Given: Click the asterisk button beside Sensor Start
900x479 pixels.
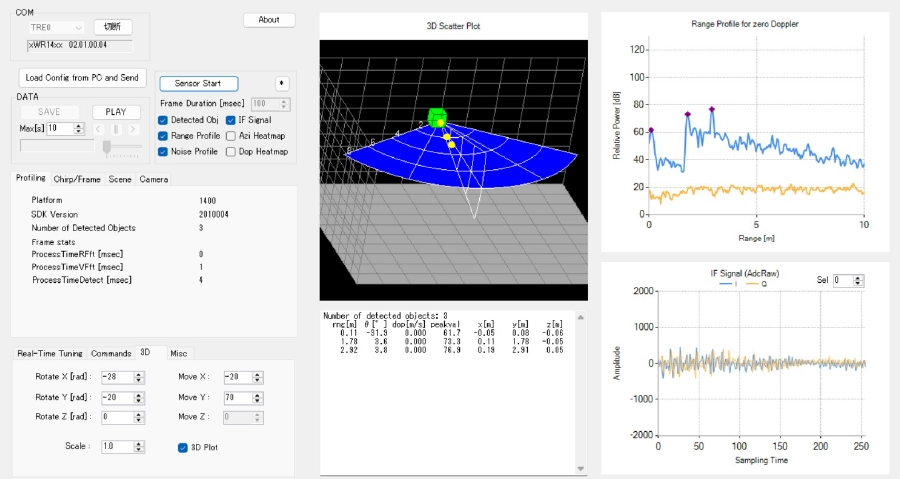Looking at the screenshot, I should point(282,83).
